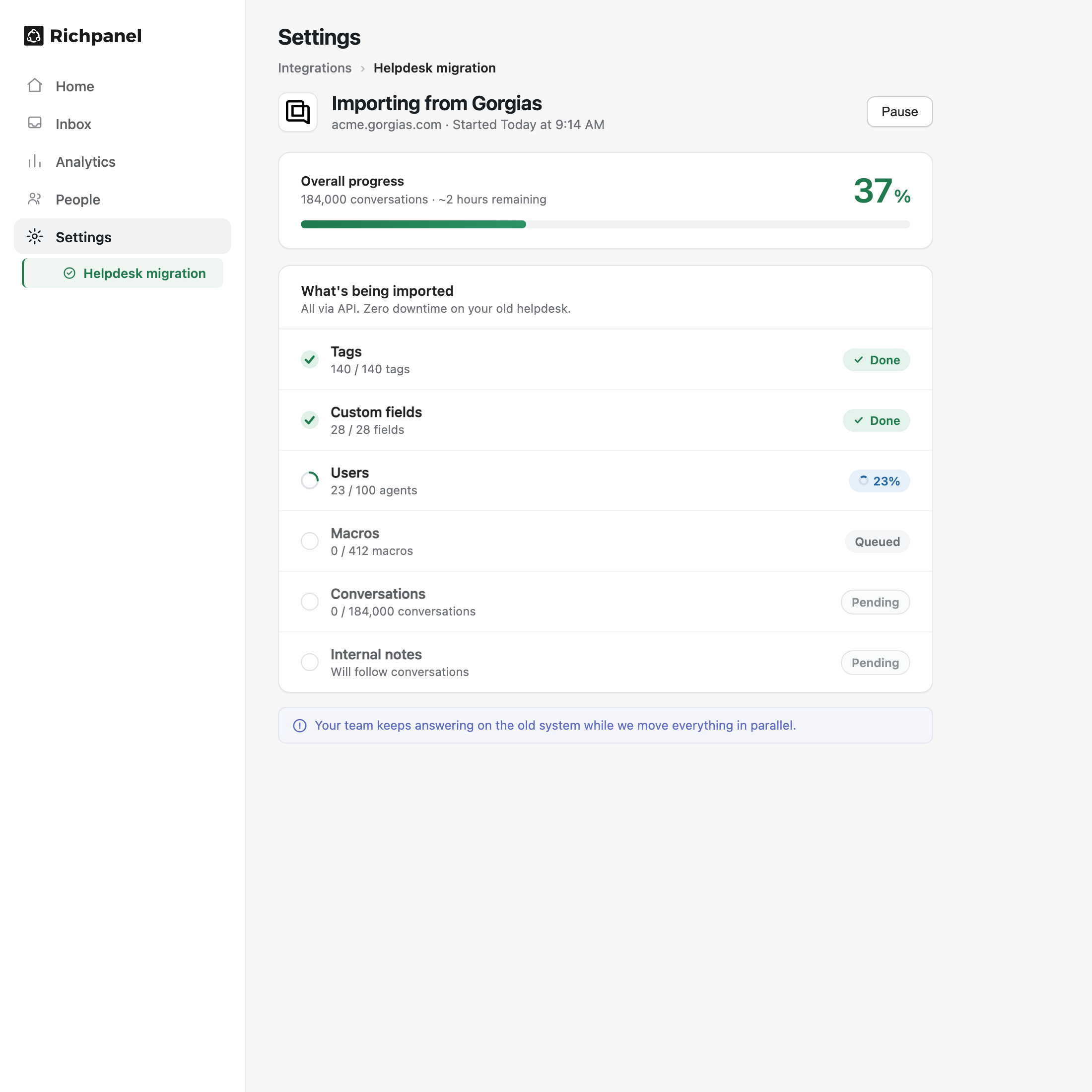Click the Macros row title
Viewport: 1092px width, 1092px height.
coord(355,533)
